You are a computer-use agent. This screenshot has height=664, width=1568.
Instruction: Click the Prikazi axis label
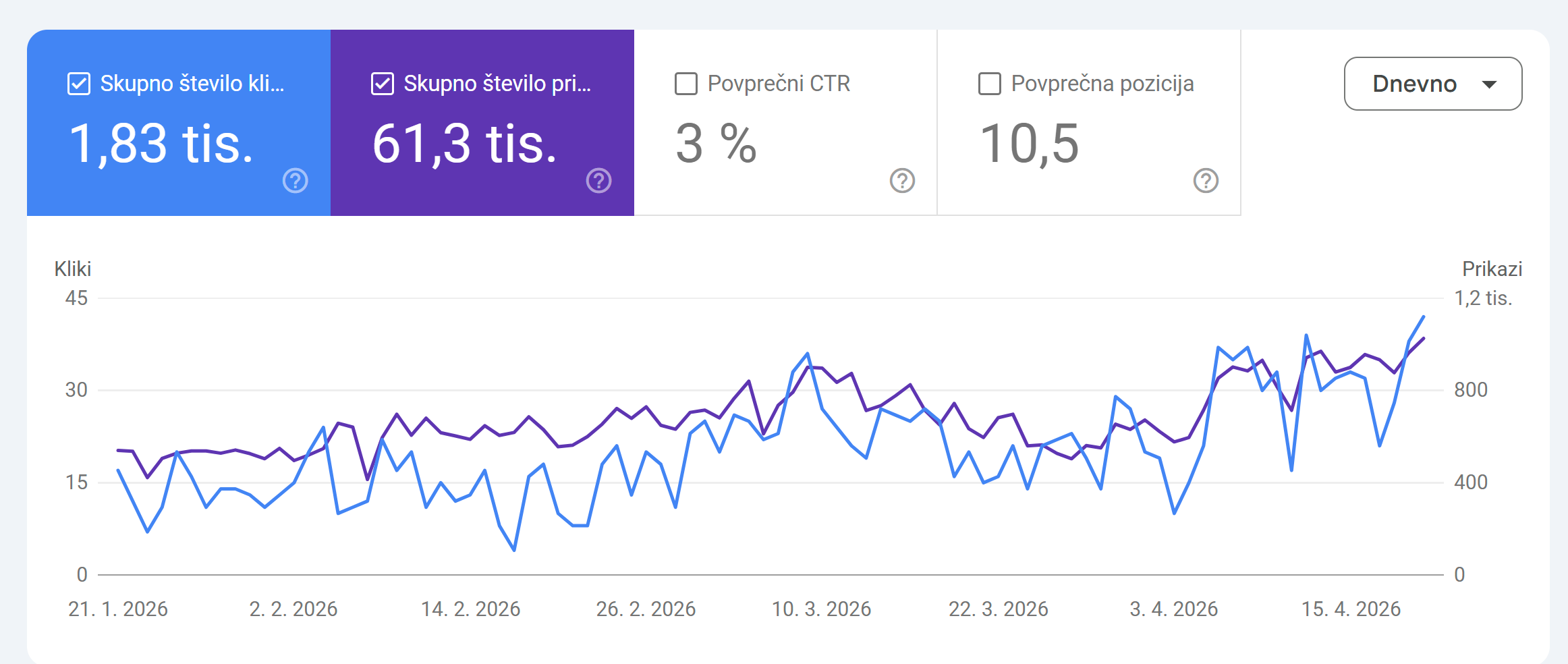point(1492,269)
